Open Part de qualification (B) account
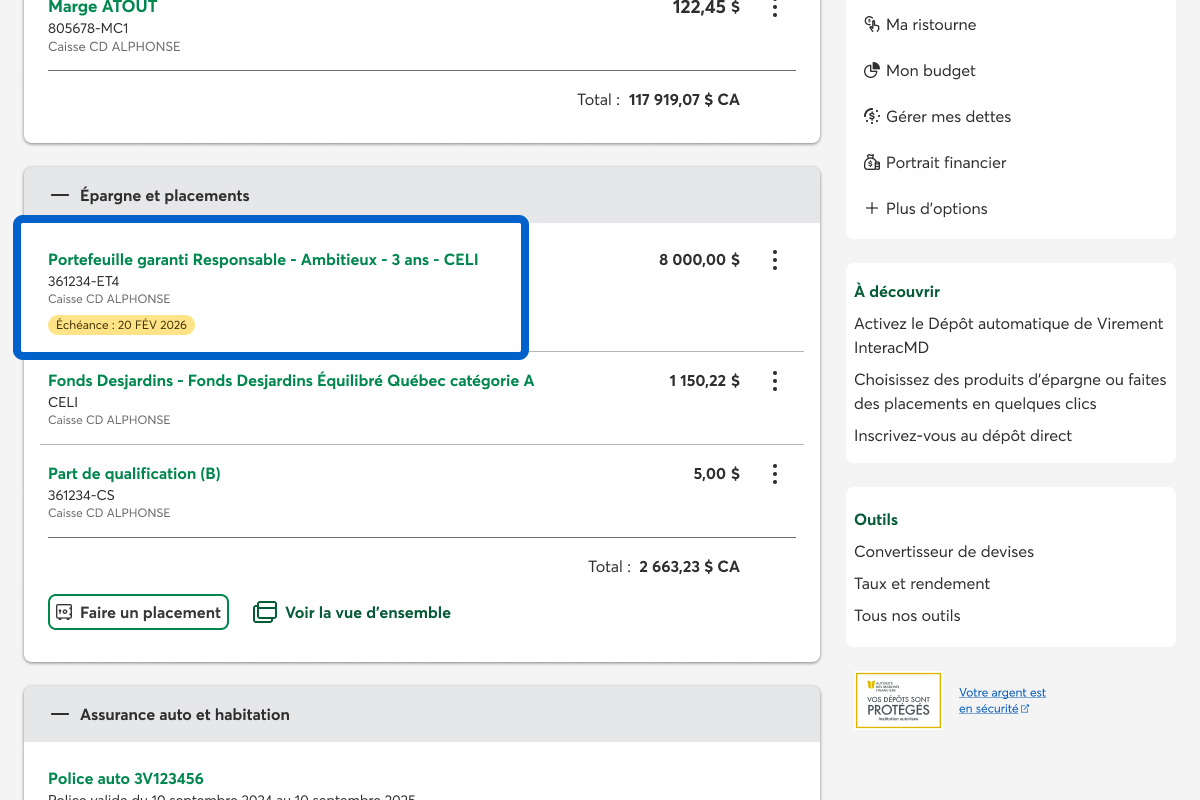Screen dimensions: 1200x800 coord(134,474)
